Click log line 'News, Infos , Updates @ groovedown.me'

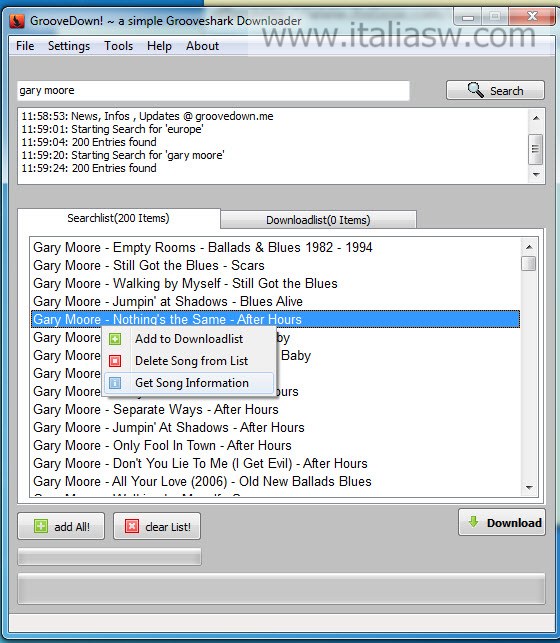coord(148,116)
